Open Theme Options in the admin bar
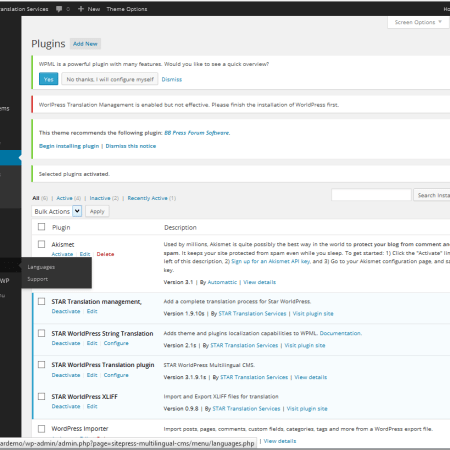 (127, 9)
